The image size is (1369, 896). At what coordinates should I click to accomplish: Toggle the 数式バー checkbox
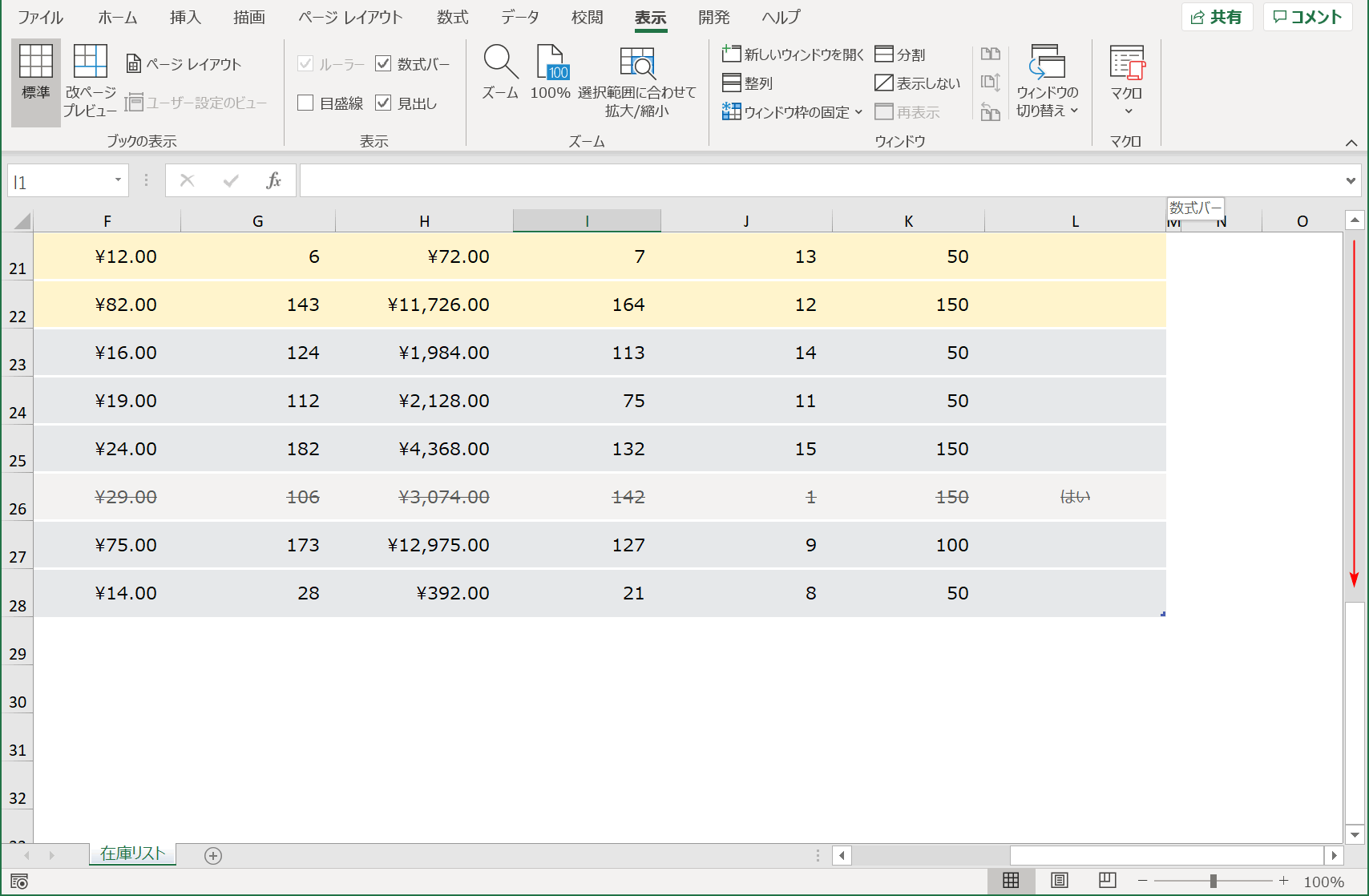pyautogui.click(x=383, y=64)
